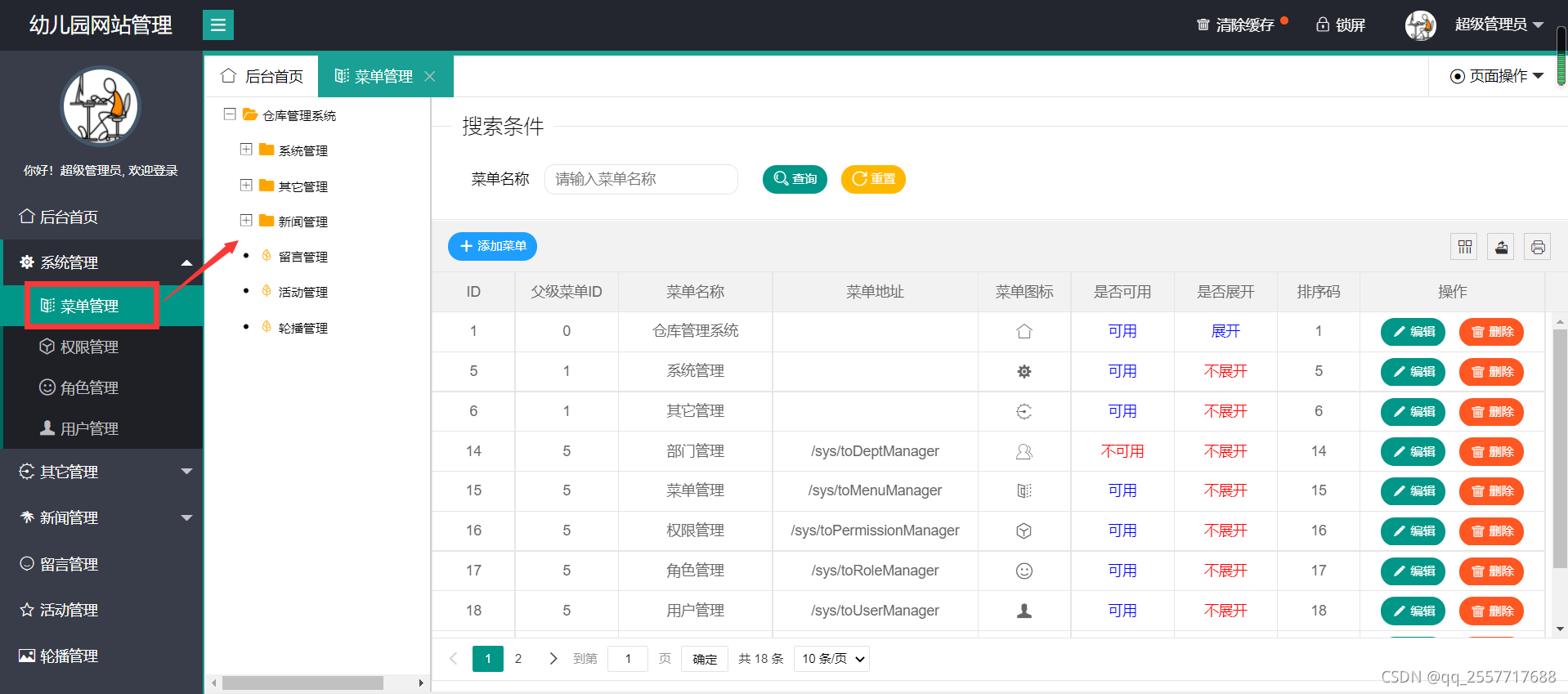The image size is (1568, 694).
Task: Edit the 系统管理 row with ID 5
Action: pos(1413,372)
